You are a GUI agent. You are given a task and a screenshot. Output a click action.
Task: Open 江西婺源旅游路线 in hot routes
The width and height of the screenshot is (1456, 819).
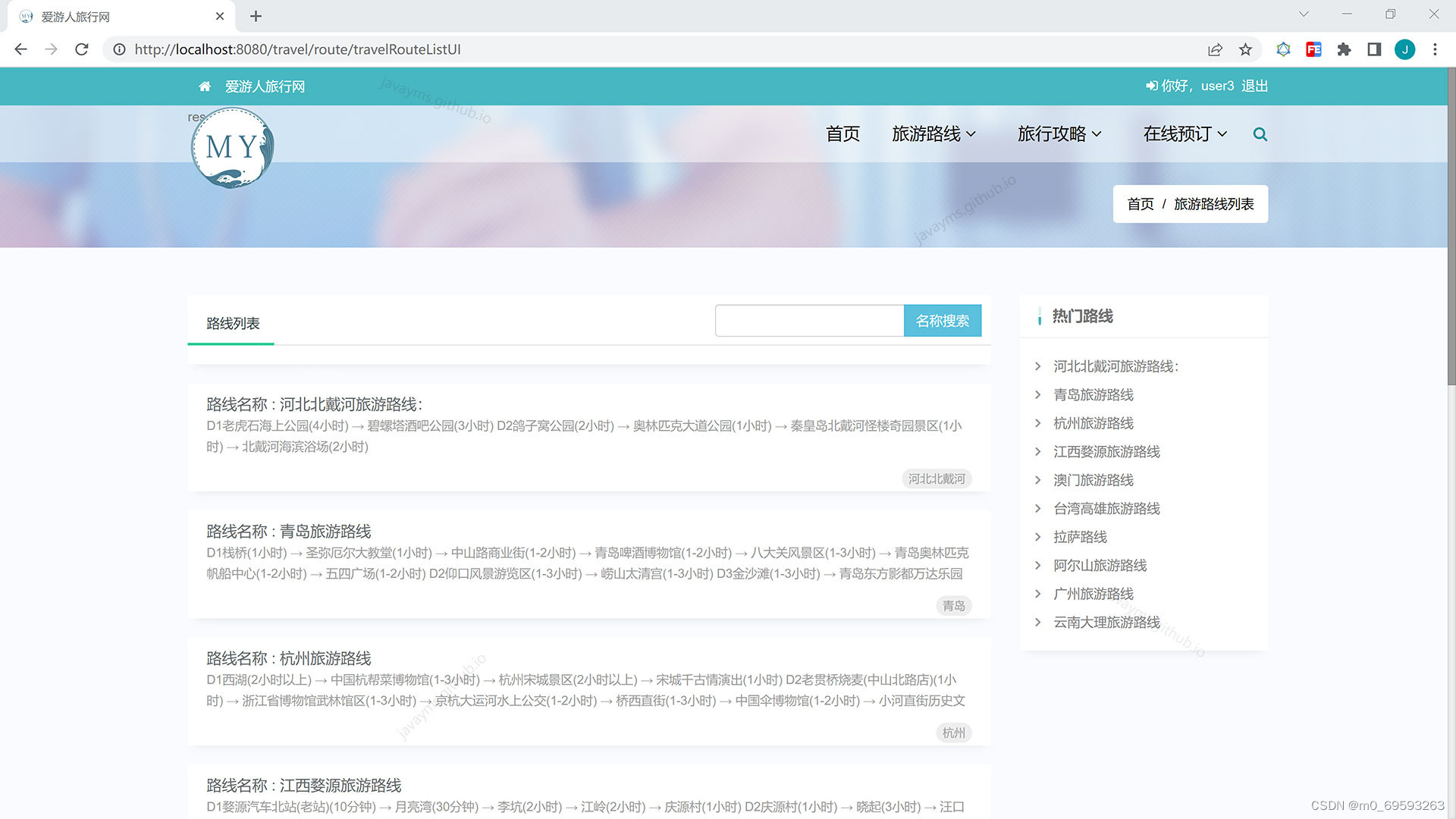click(x=1106, y=452)
